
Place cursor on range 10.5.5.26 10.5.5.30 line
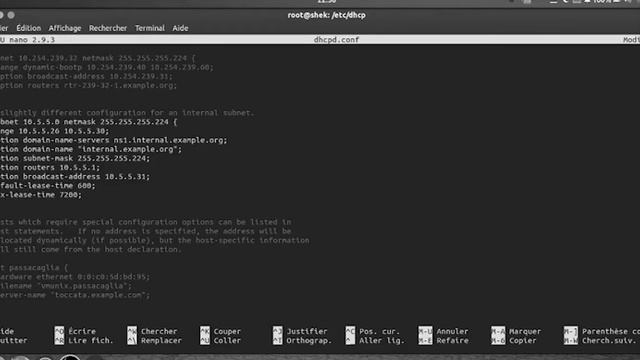55,131
